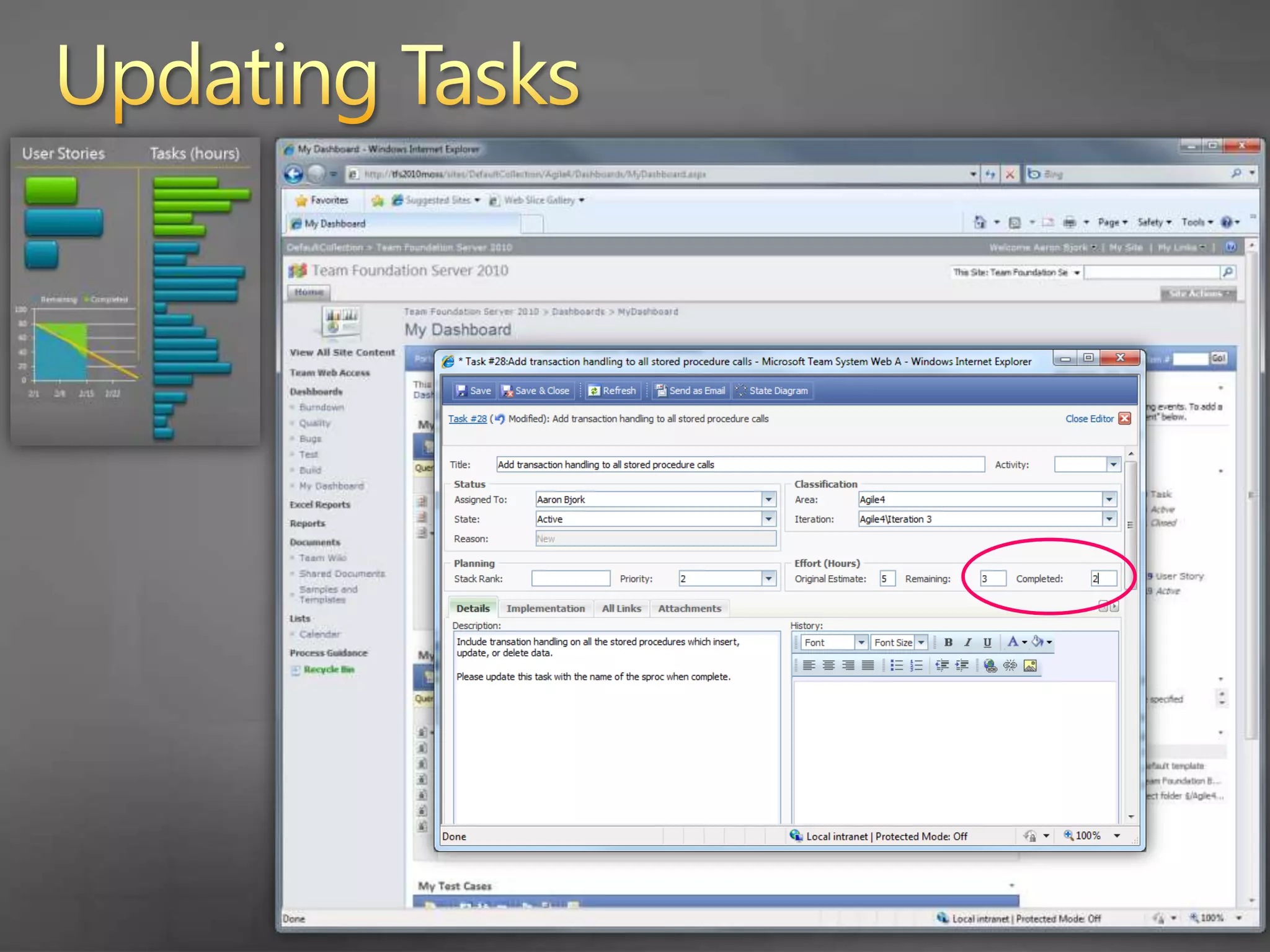Click Save & Close in task toolbar
1270x952 pixels.
(x=535, y=390)
